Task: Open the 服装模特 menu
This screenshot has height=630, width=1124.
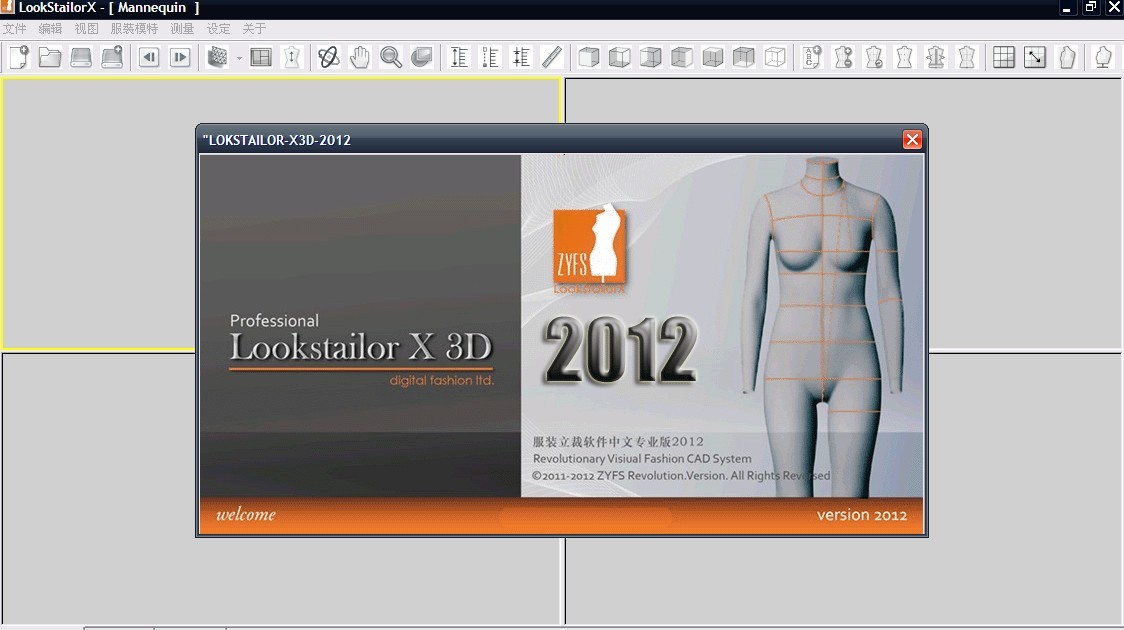Action: pos(134,29)
